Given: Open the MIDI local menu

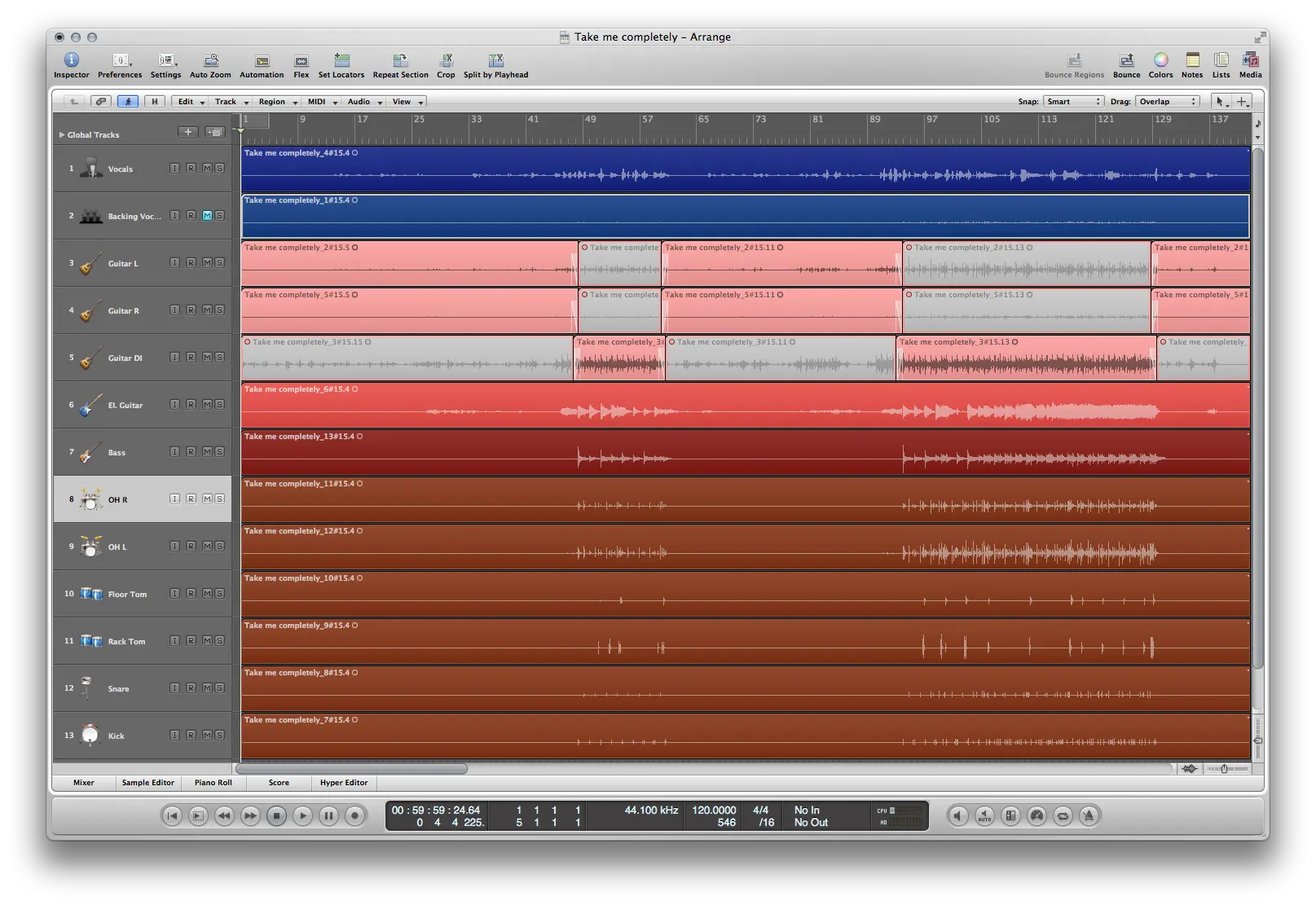Looking at the screenshot, I should pos(322,102).
